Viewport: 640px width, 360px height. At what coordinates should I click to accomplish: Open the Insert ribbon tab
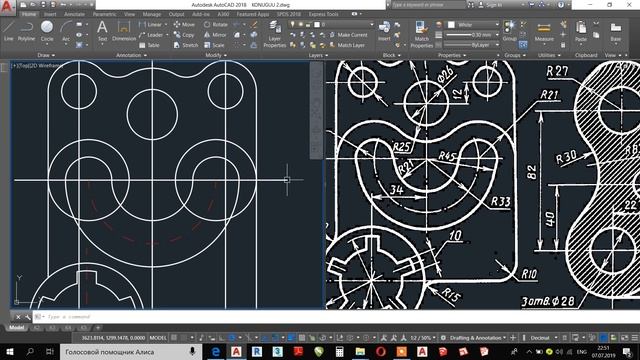[50, 14]
